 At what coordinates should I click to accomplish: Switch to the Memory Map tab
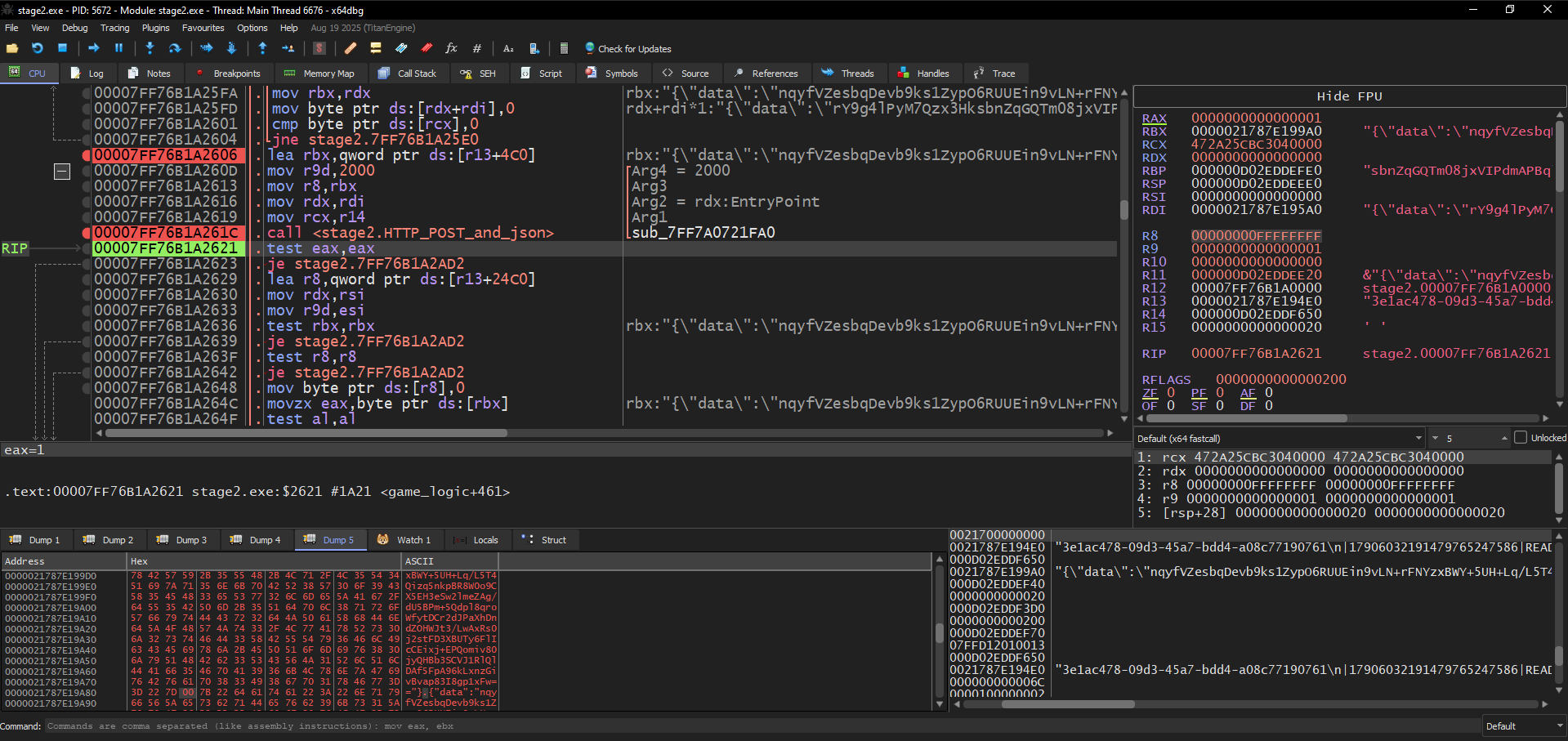[319, 74]
